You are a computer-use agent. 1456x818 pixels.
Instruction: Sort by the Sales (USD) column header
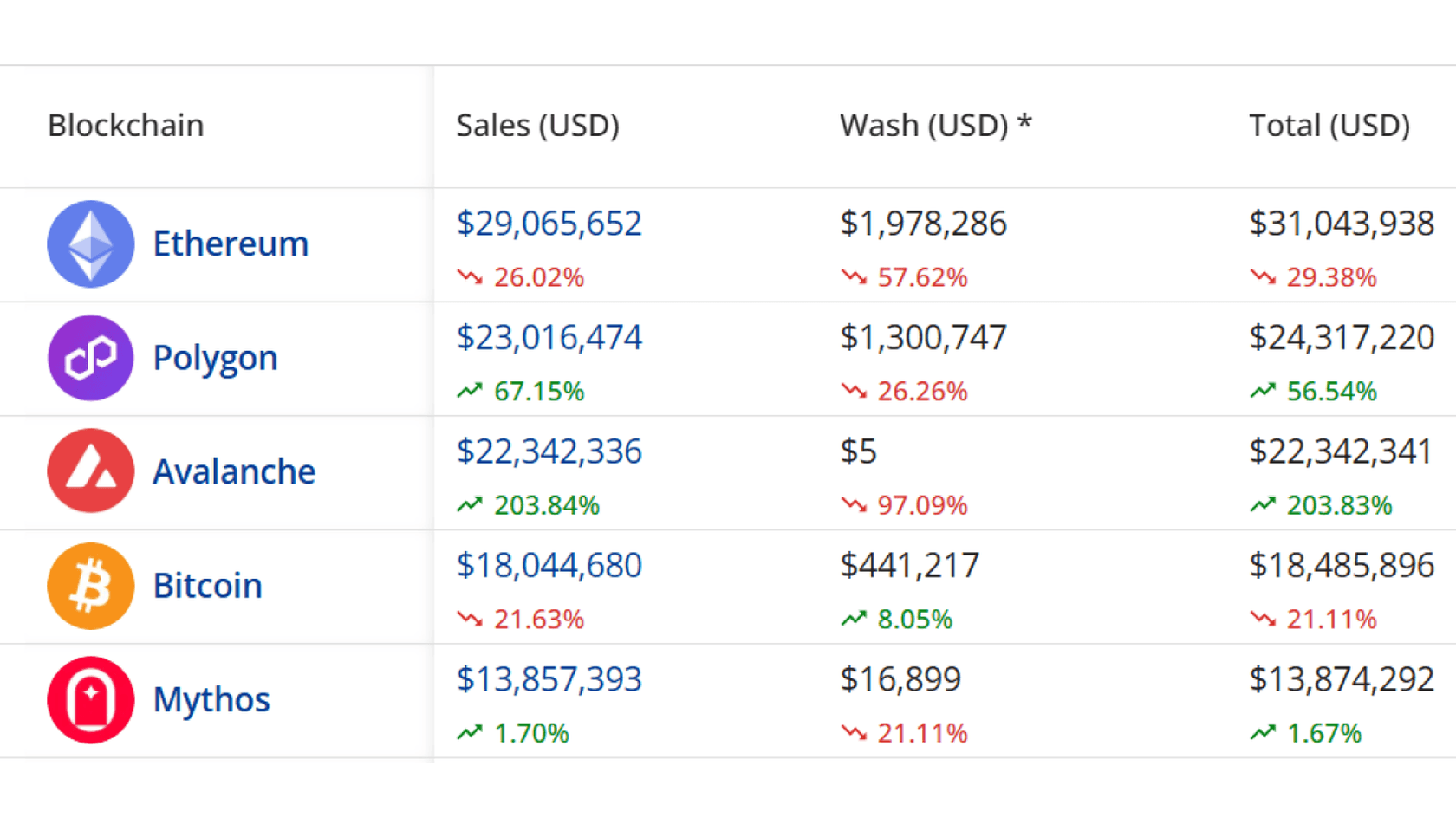pos(538,126)
